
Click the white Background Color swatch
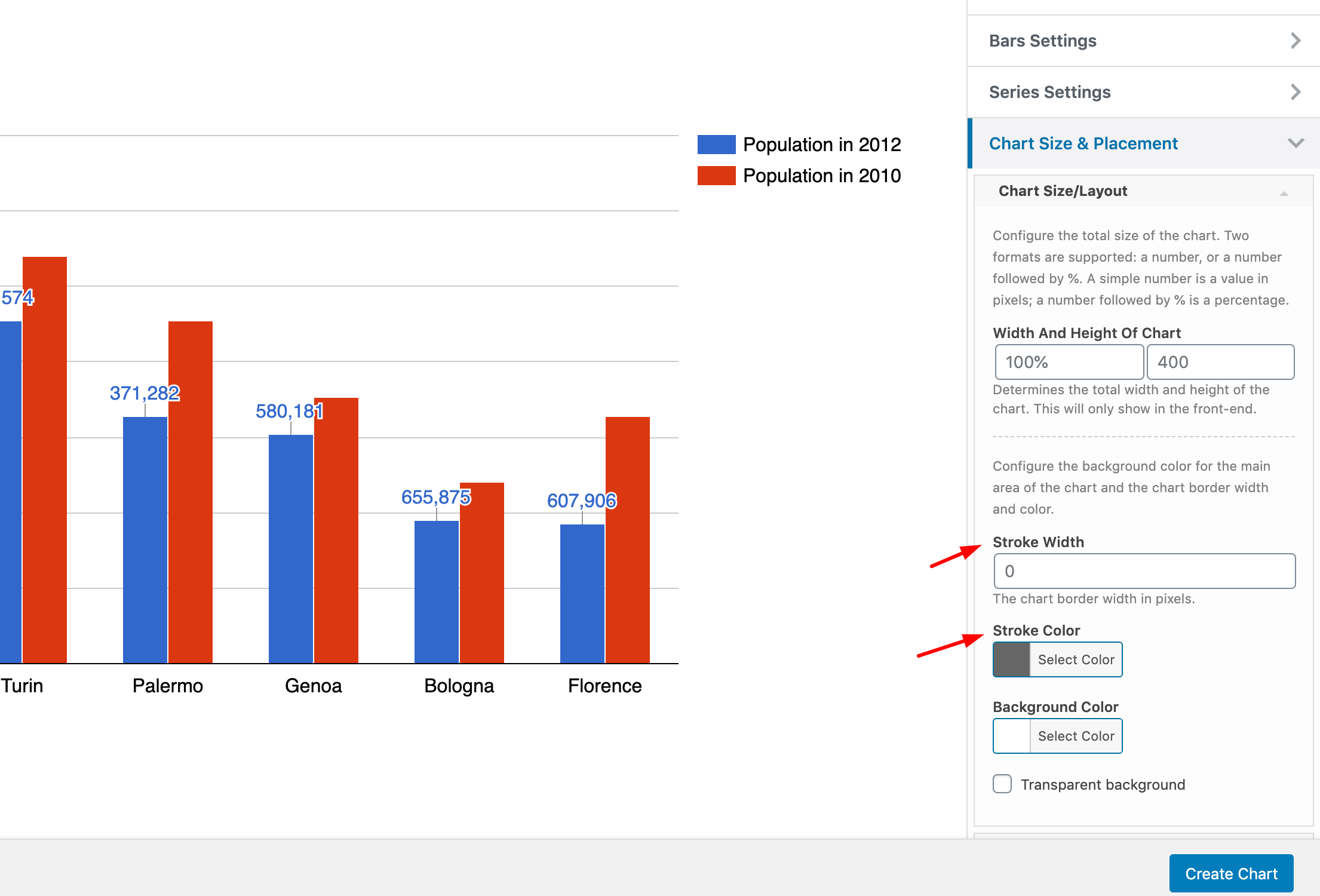pyautogui.click(x=1012, y=736)
